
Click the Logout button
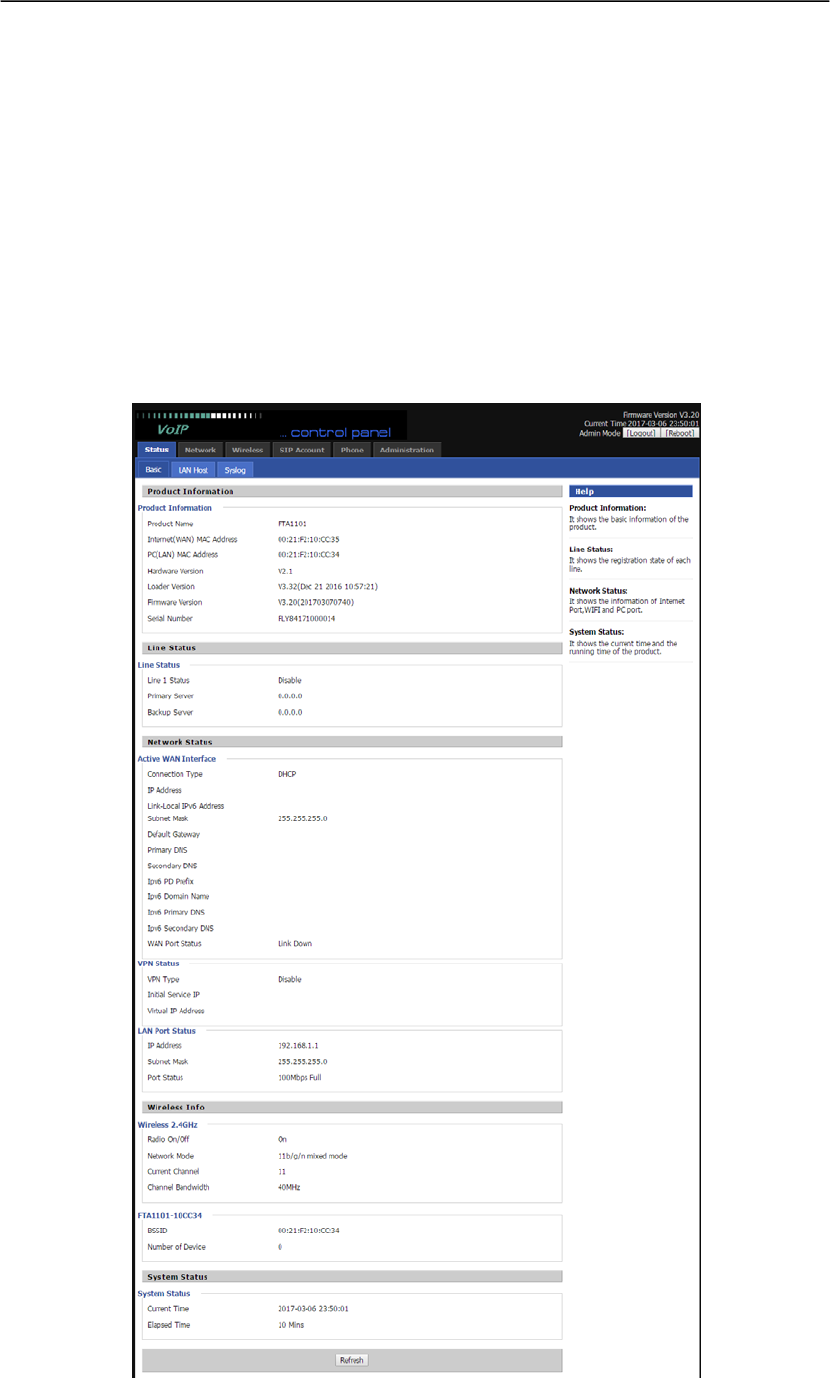pos(640,433)
